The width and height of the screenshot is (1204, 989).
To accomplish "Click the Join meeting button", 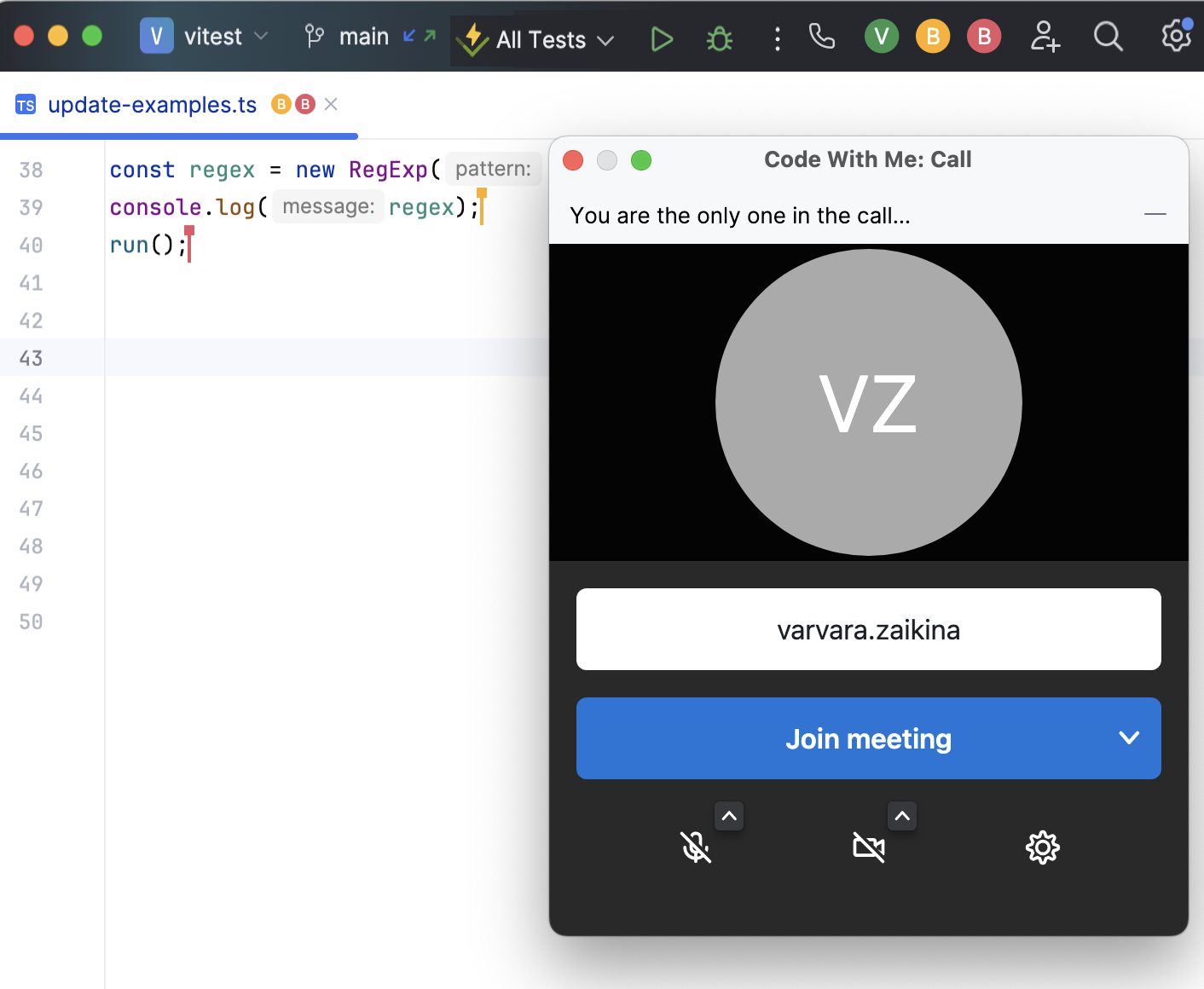I will tap(868, 738).
